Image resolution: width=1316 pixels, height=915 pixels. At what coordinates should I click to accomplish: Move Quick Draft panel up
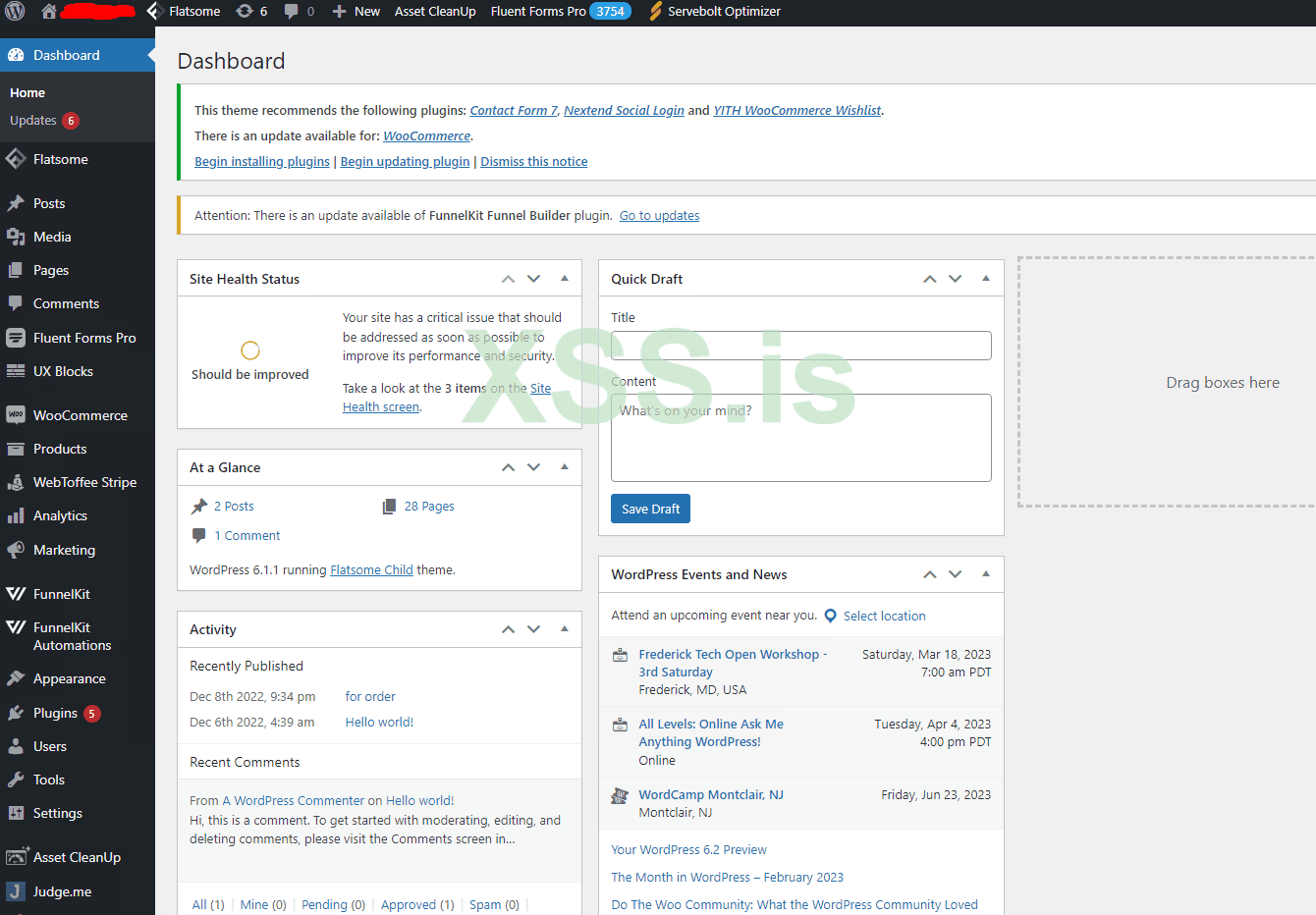pyautogui.click(x=930, y=279)
